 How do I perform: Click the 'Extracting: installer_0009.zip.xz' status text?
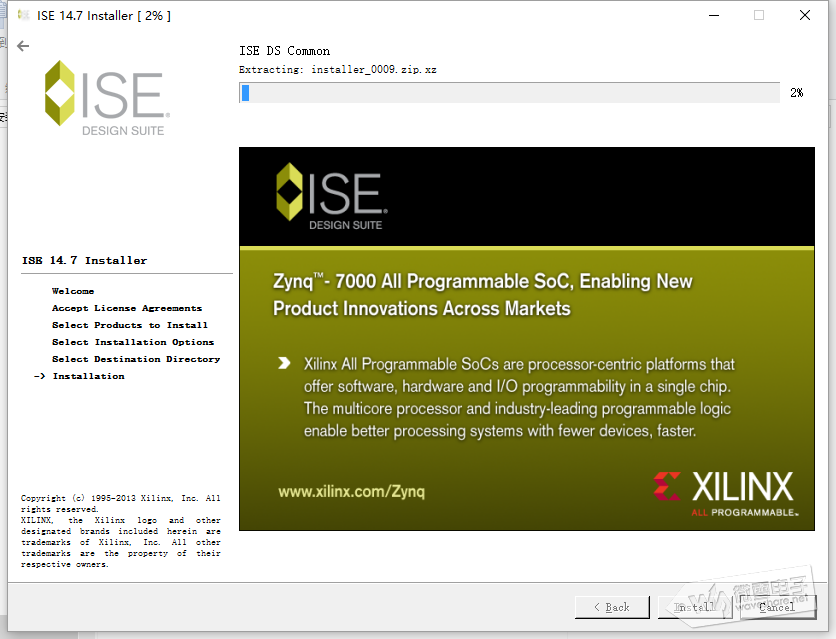point(337,70)
